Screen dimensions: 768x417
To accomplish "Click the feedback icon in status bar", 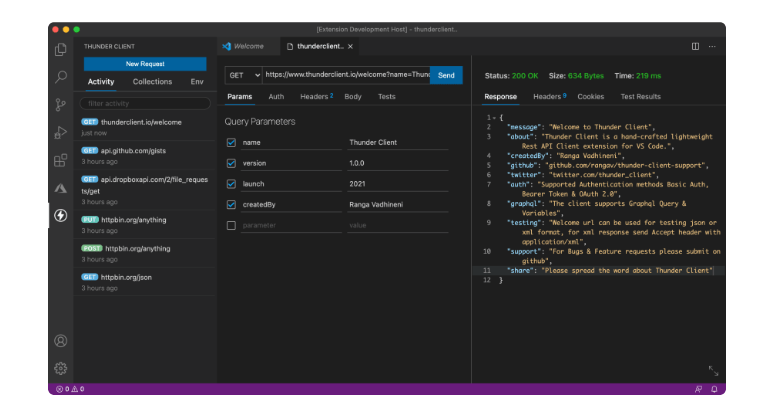I will click(698, 389).
